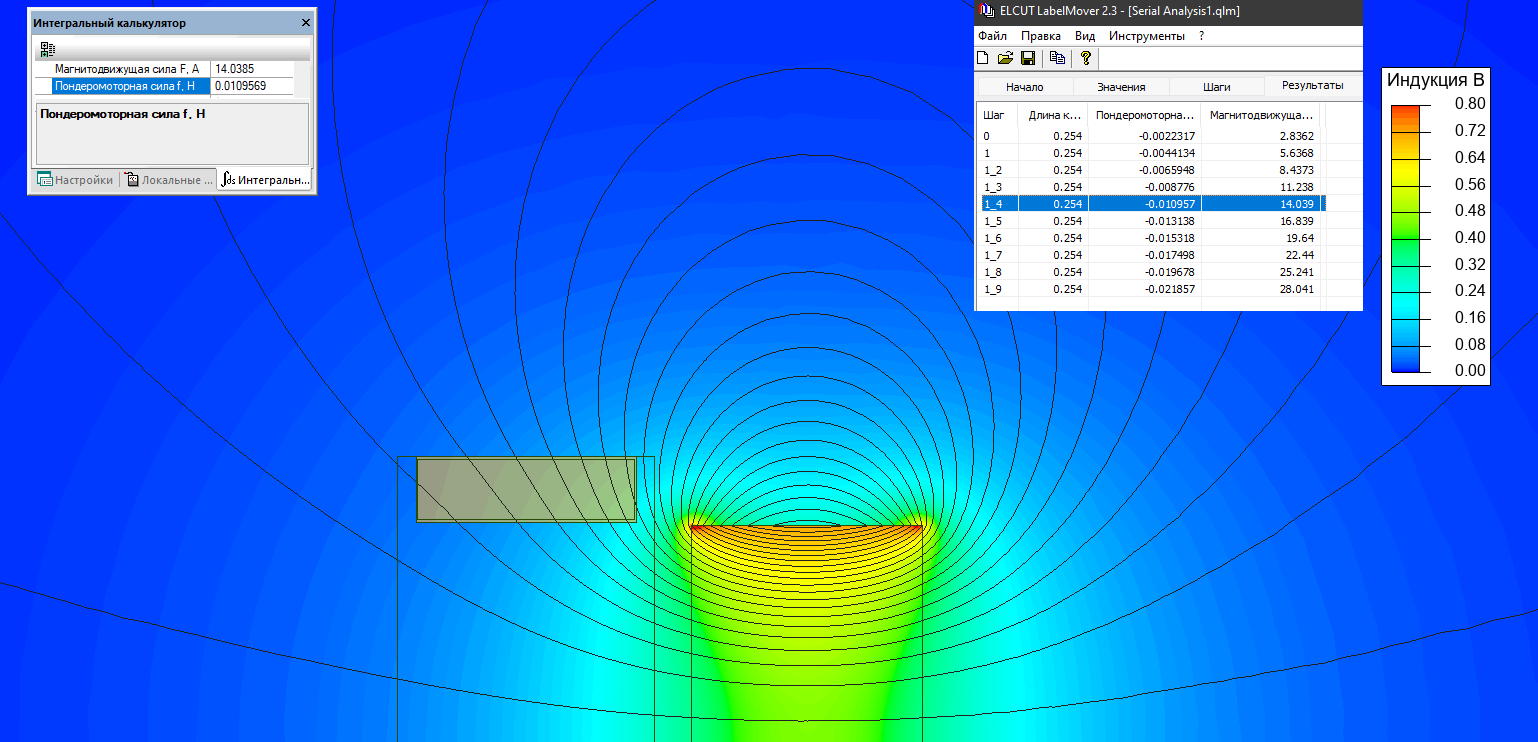Click the Пондеромоторна... column header

pos(1144,115)
